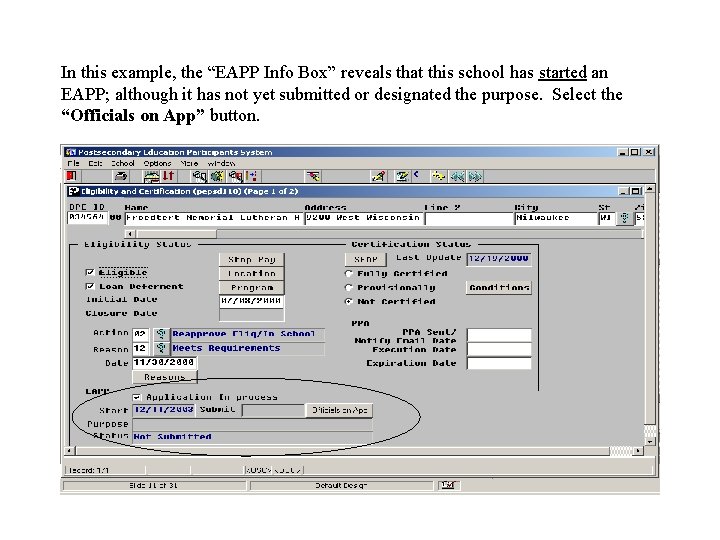This screenshot has width=720, height=540.
Task: Click the school Name field
Action: click(214, 218)
